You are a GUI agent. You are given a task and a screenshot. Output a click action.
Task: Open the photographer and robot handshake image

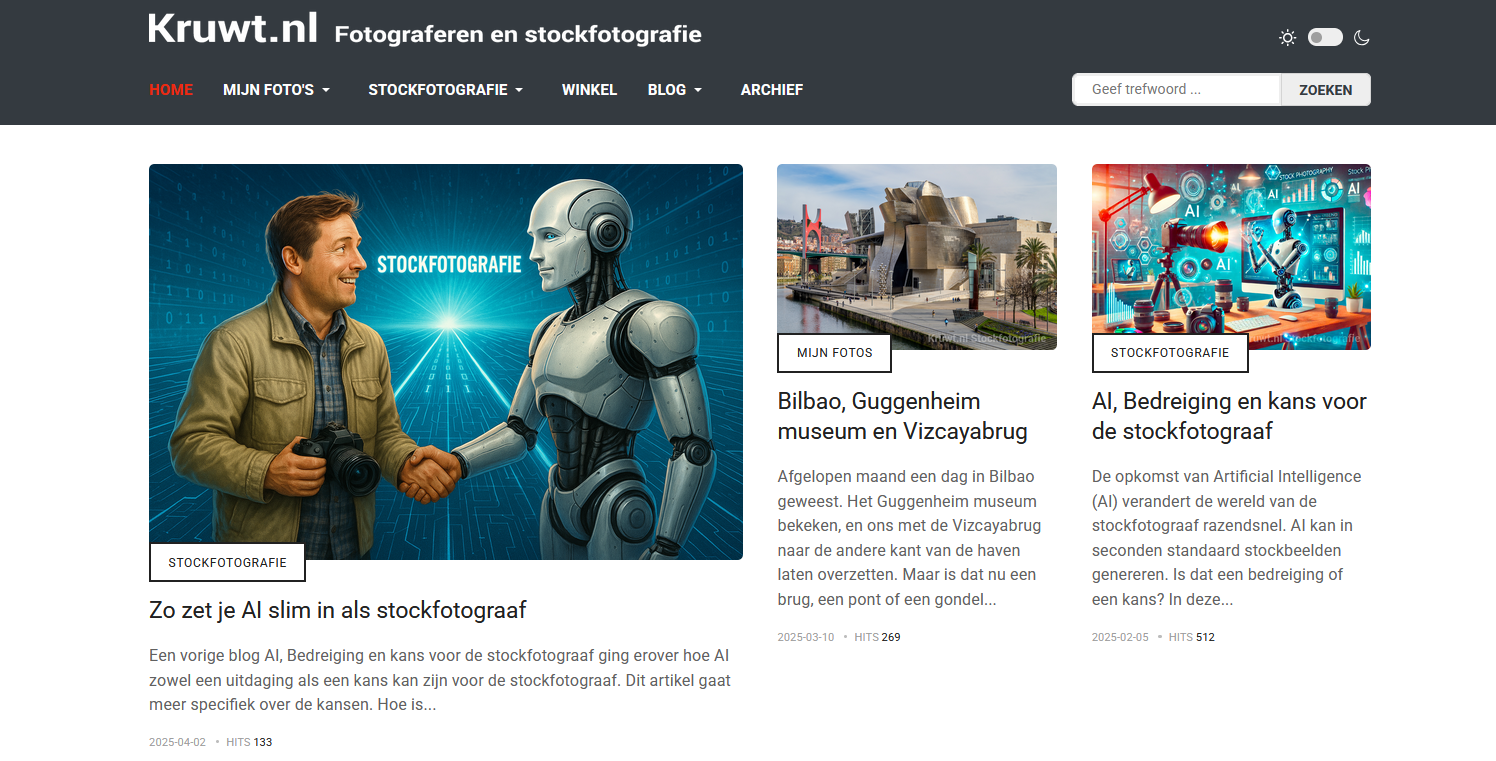446,362
